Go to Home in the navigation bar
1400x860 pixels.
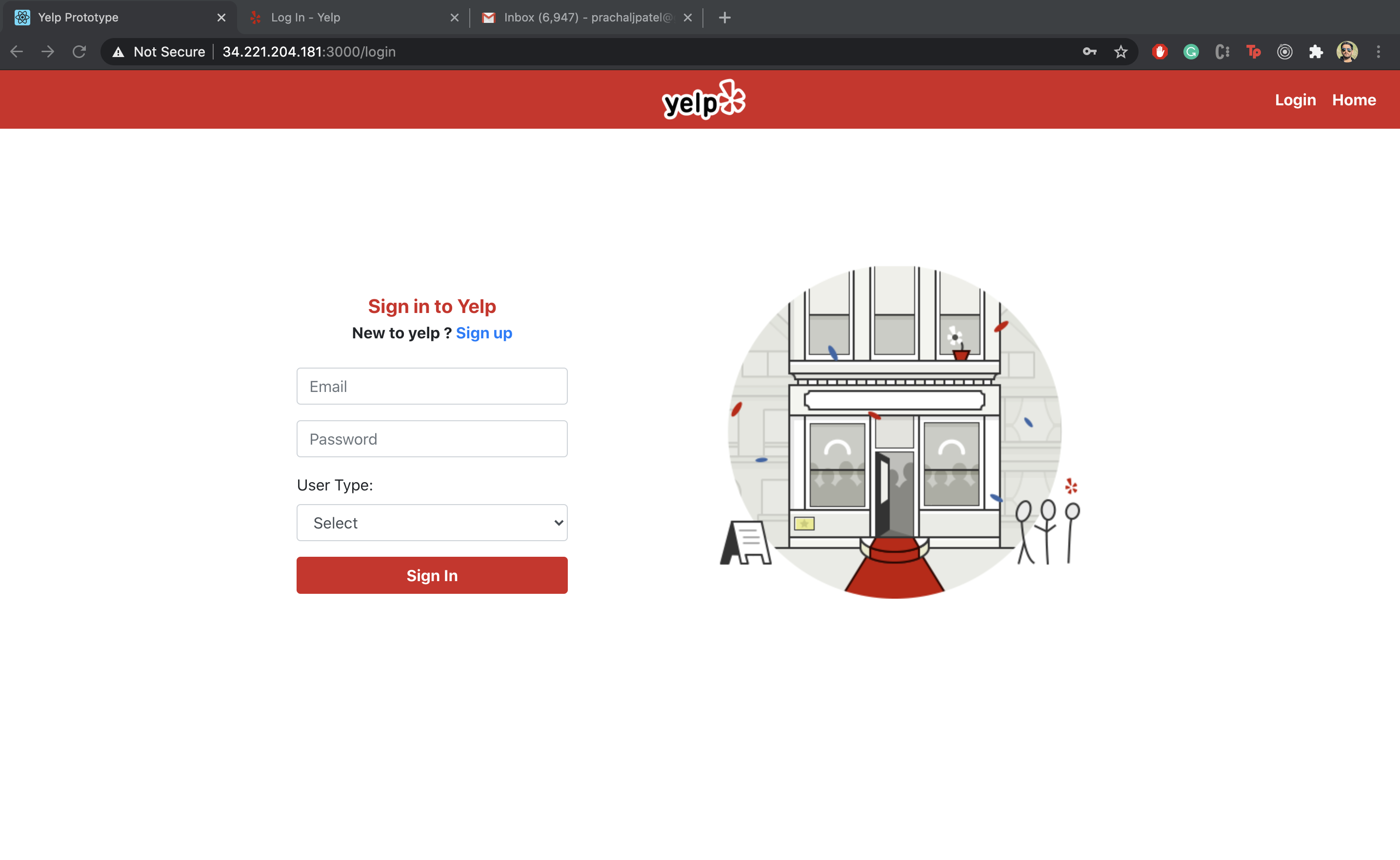tap(1354, 100)
